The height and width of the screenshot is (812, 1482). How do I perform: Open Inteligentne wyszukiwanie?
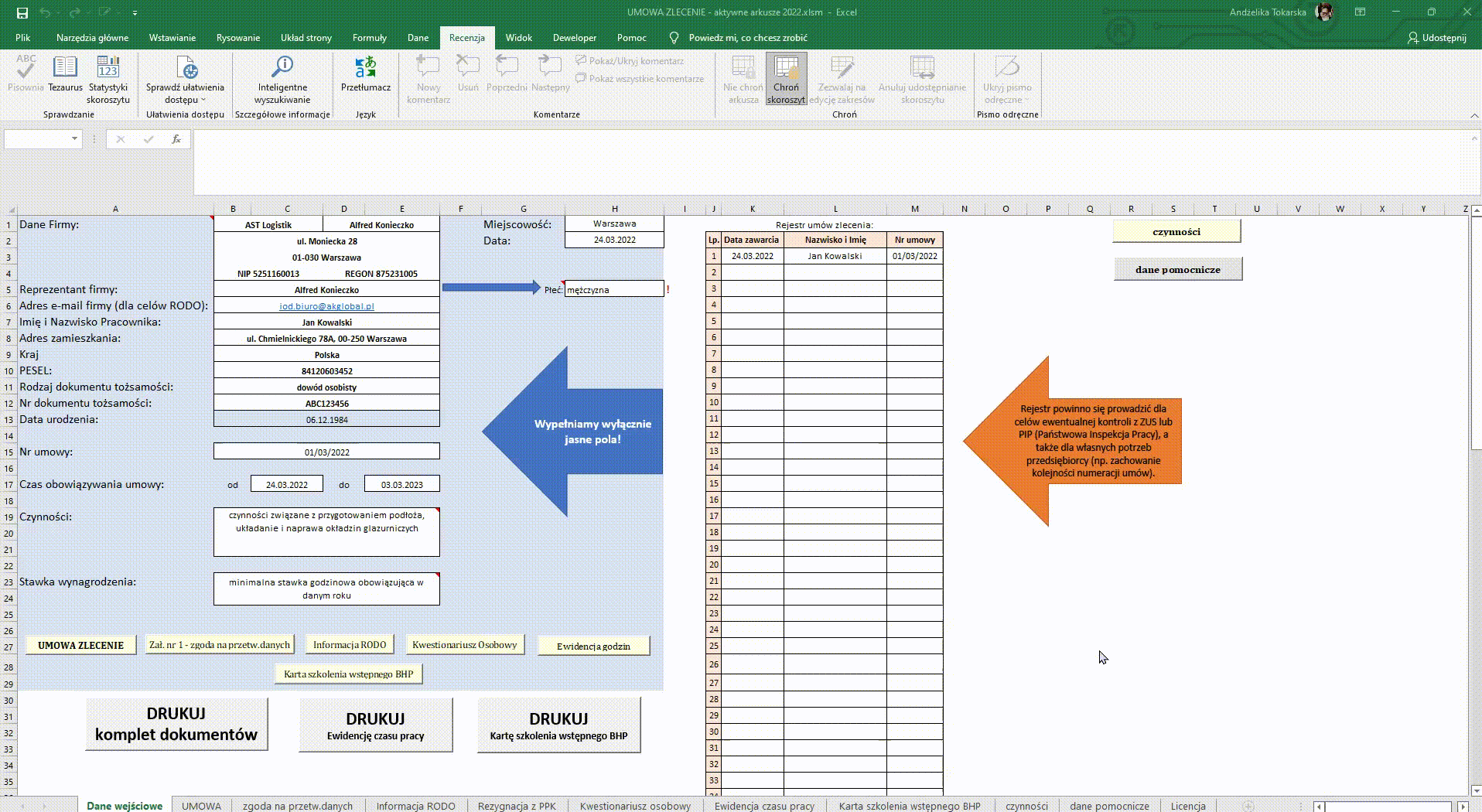coord(282,80)
